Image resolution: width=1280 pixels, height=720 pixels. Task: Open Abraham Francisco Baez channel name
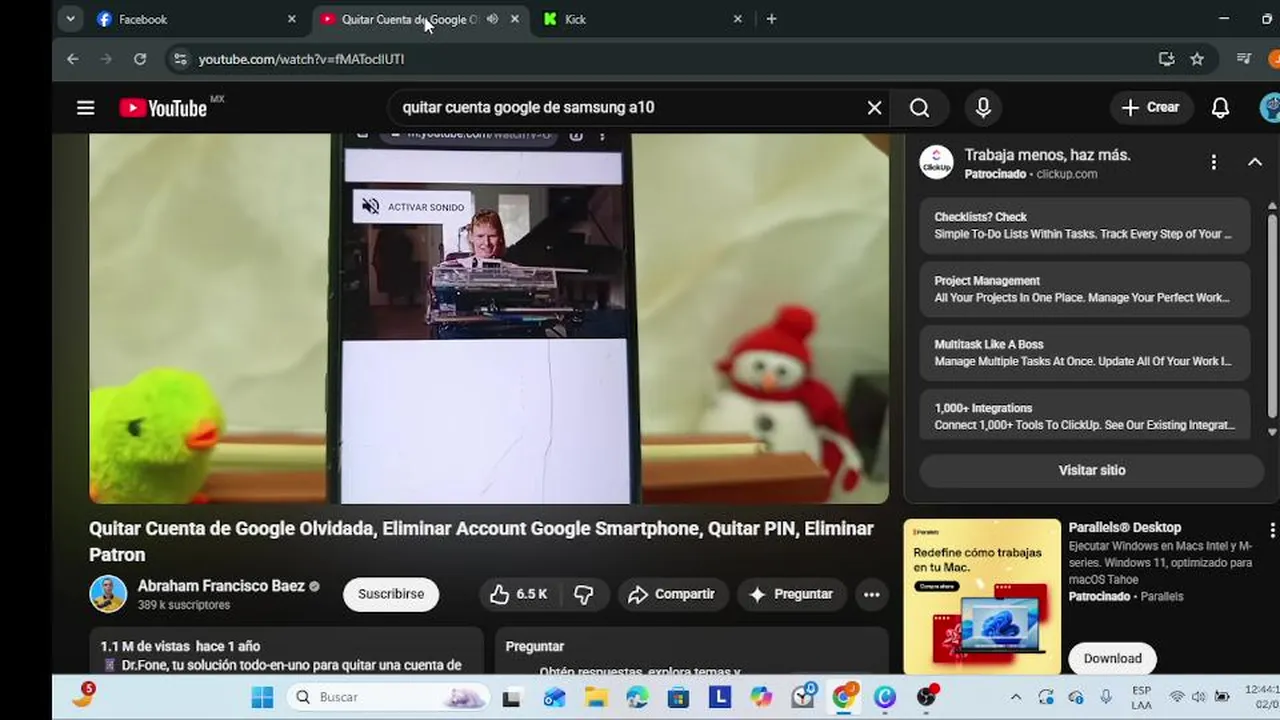tap(221, 586)
